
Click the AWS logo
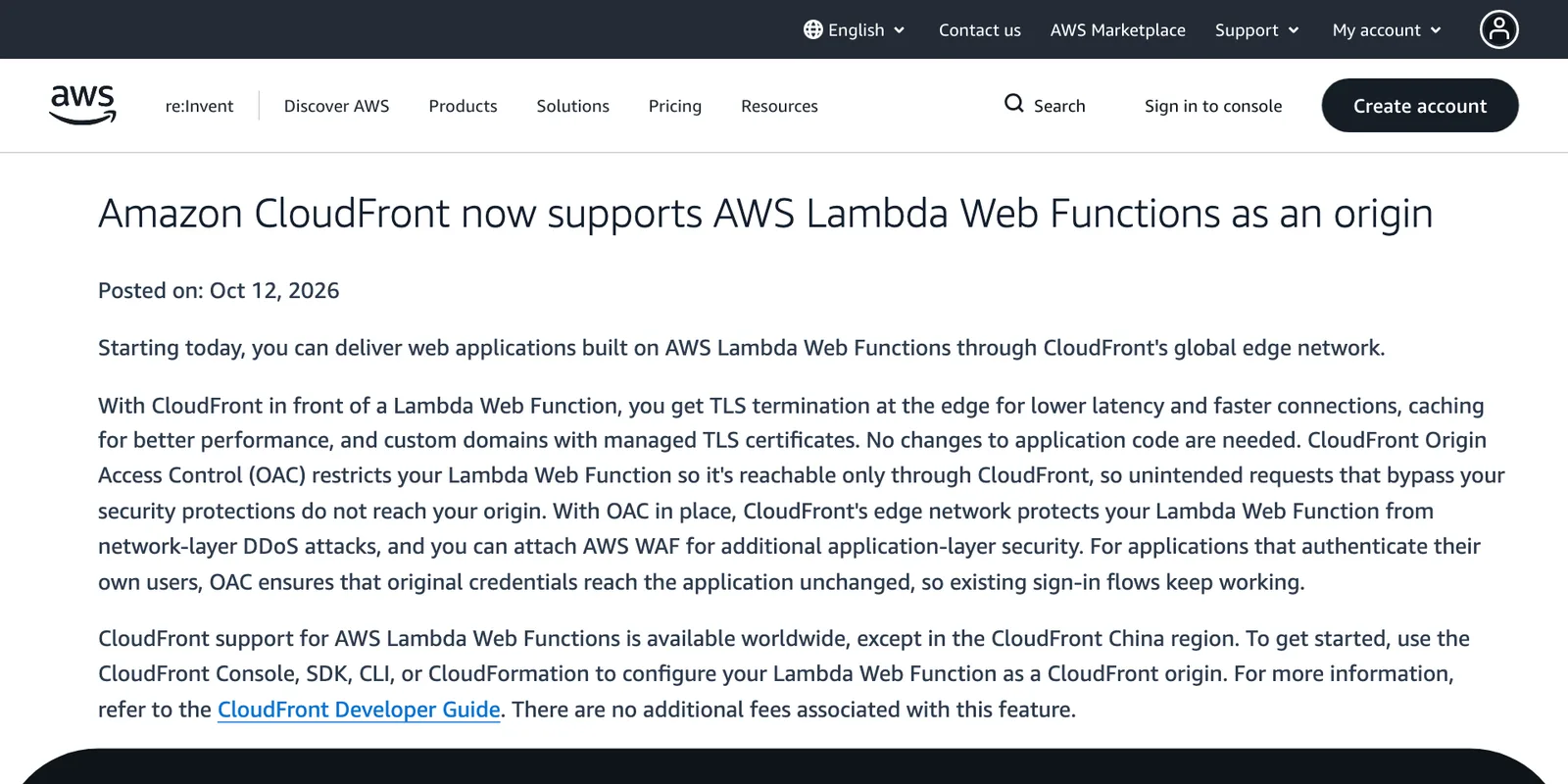tap(82, 105)
